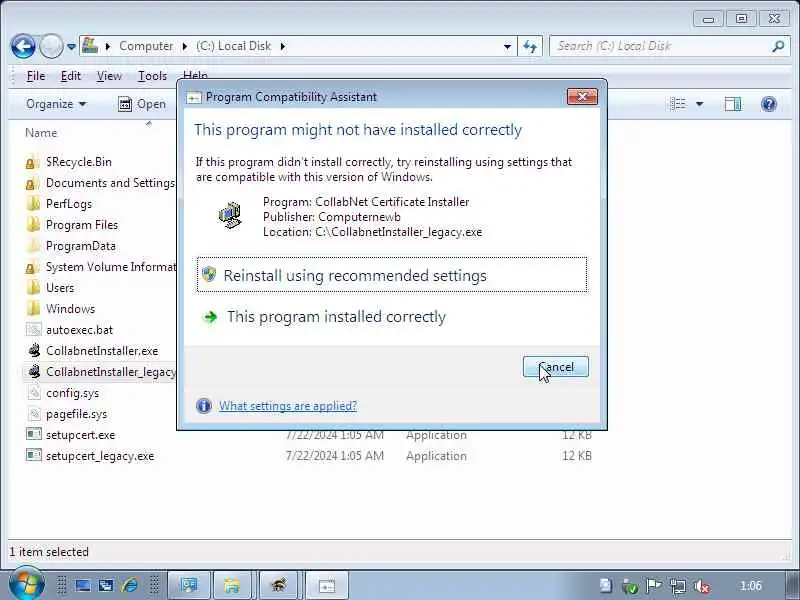Image resolution: width=800 pixels, height=600 pixels.
Task: Launch Internet Explorer from quick launch
Action: [x=130, y=585]
